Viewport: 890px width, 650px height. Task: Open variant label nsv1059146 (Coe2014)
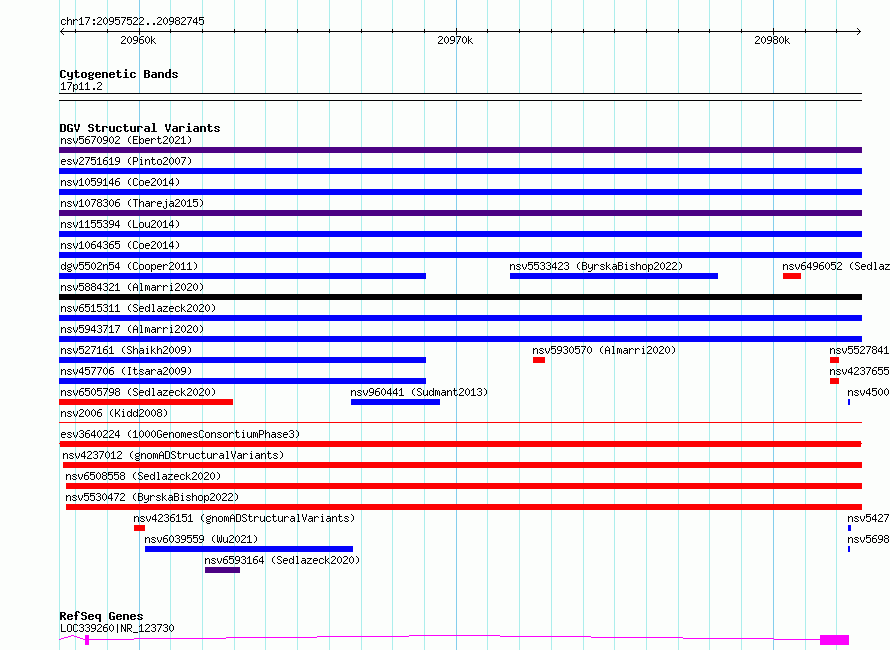[120, 182]
